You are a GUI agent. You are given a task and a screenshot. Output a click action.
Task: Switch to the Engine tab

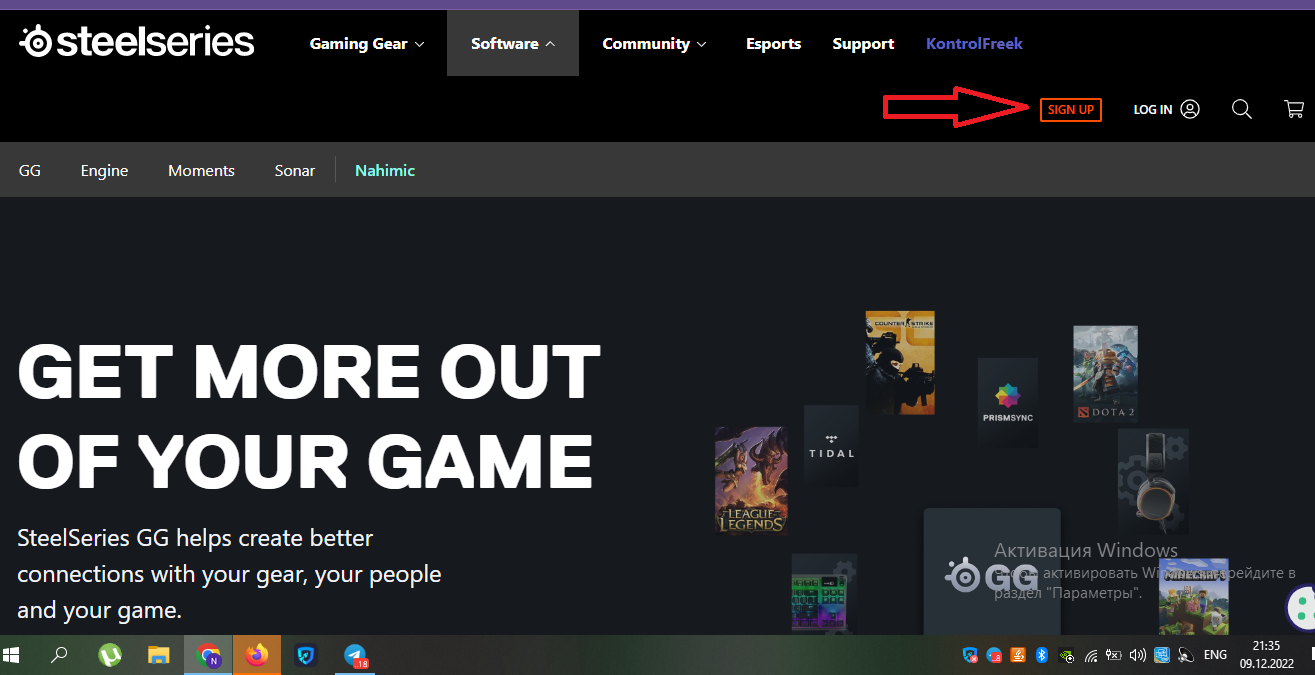pyautogui.click(x=104, y=171)
